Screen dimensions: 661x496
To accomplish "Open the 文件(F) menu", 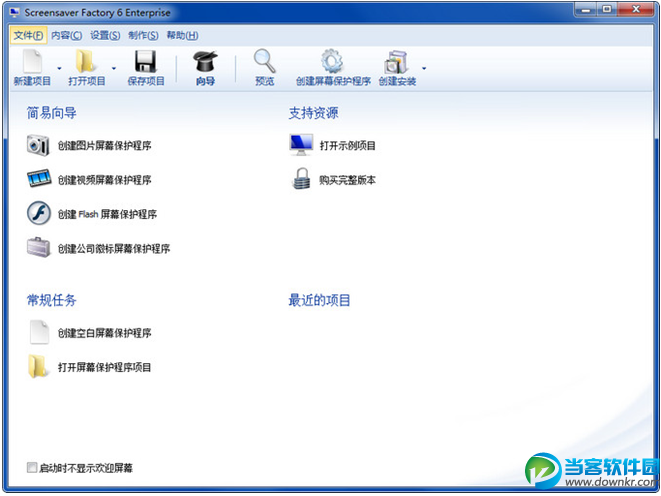I will click(28, 35).
